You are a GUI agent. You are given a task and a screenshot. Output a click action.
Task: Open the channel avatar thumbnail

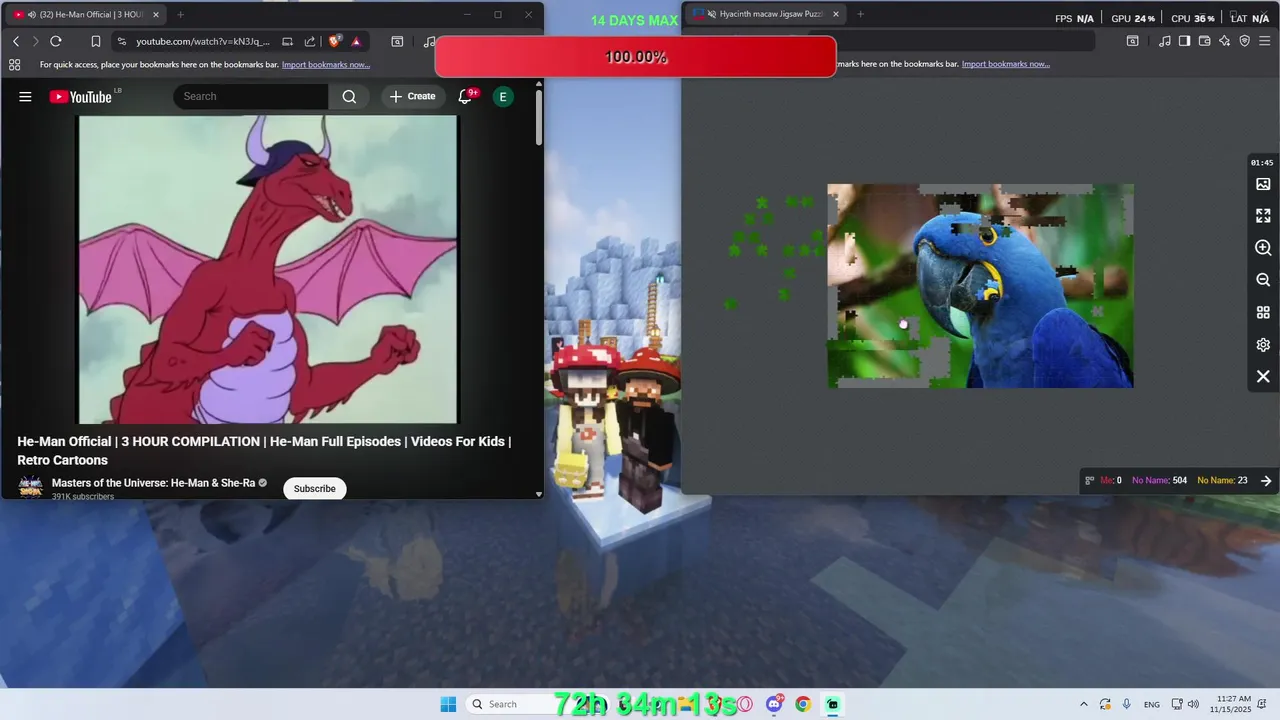pos(31,488)
